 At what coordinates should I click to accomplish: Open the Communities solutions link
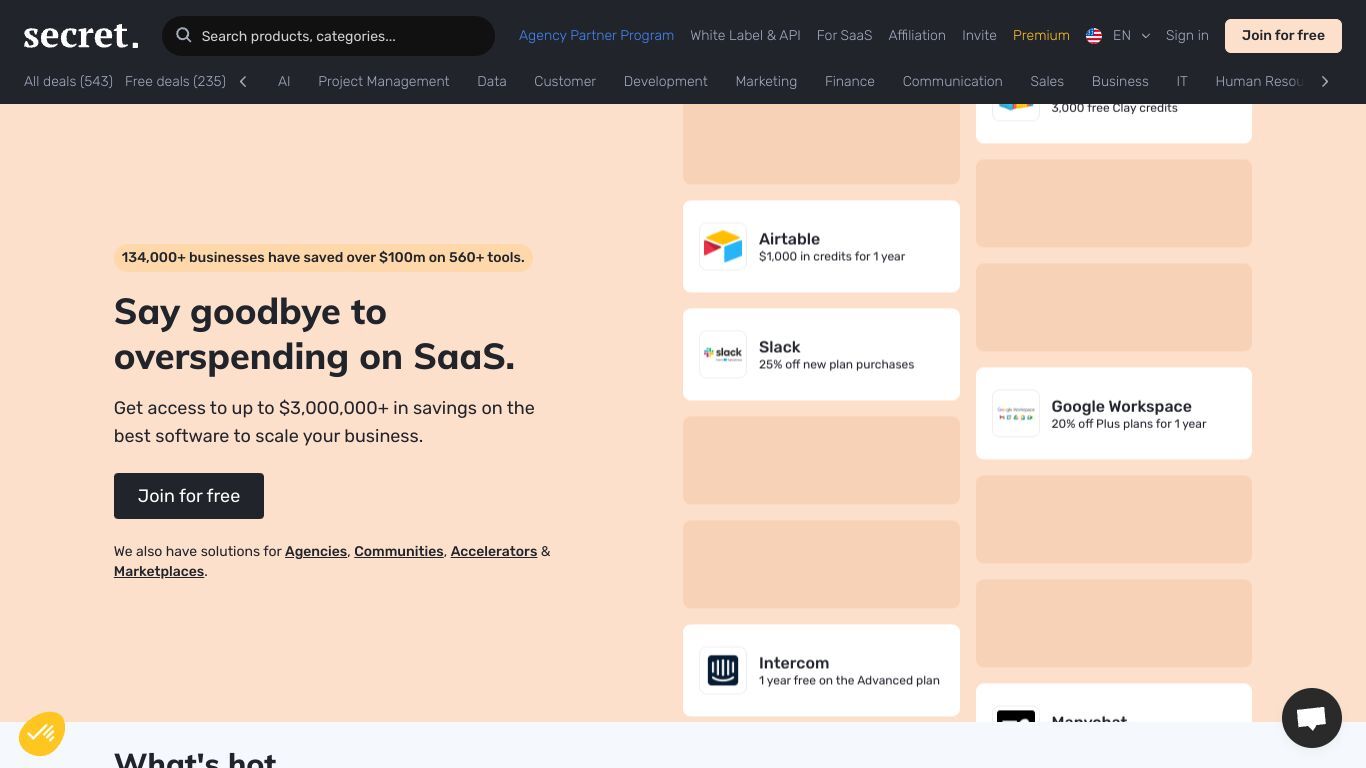pyautogui.click(x=399, y=551)
